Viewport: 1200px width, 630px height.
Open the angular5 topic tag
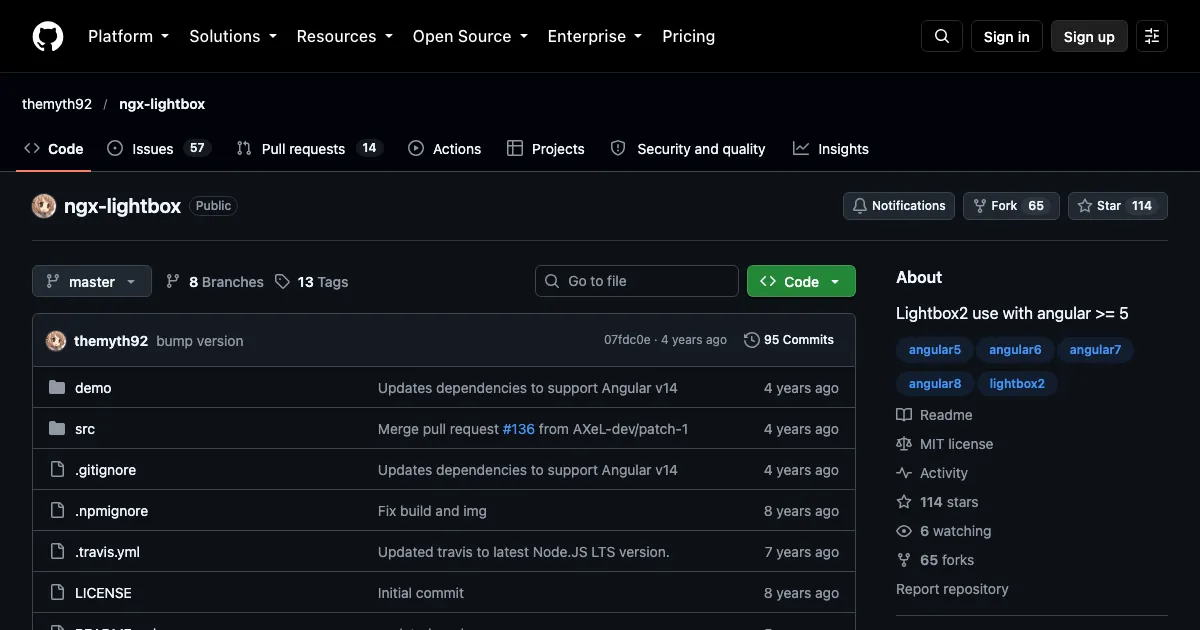[935, 350]
